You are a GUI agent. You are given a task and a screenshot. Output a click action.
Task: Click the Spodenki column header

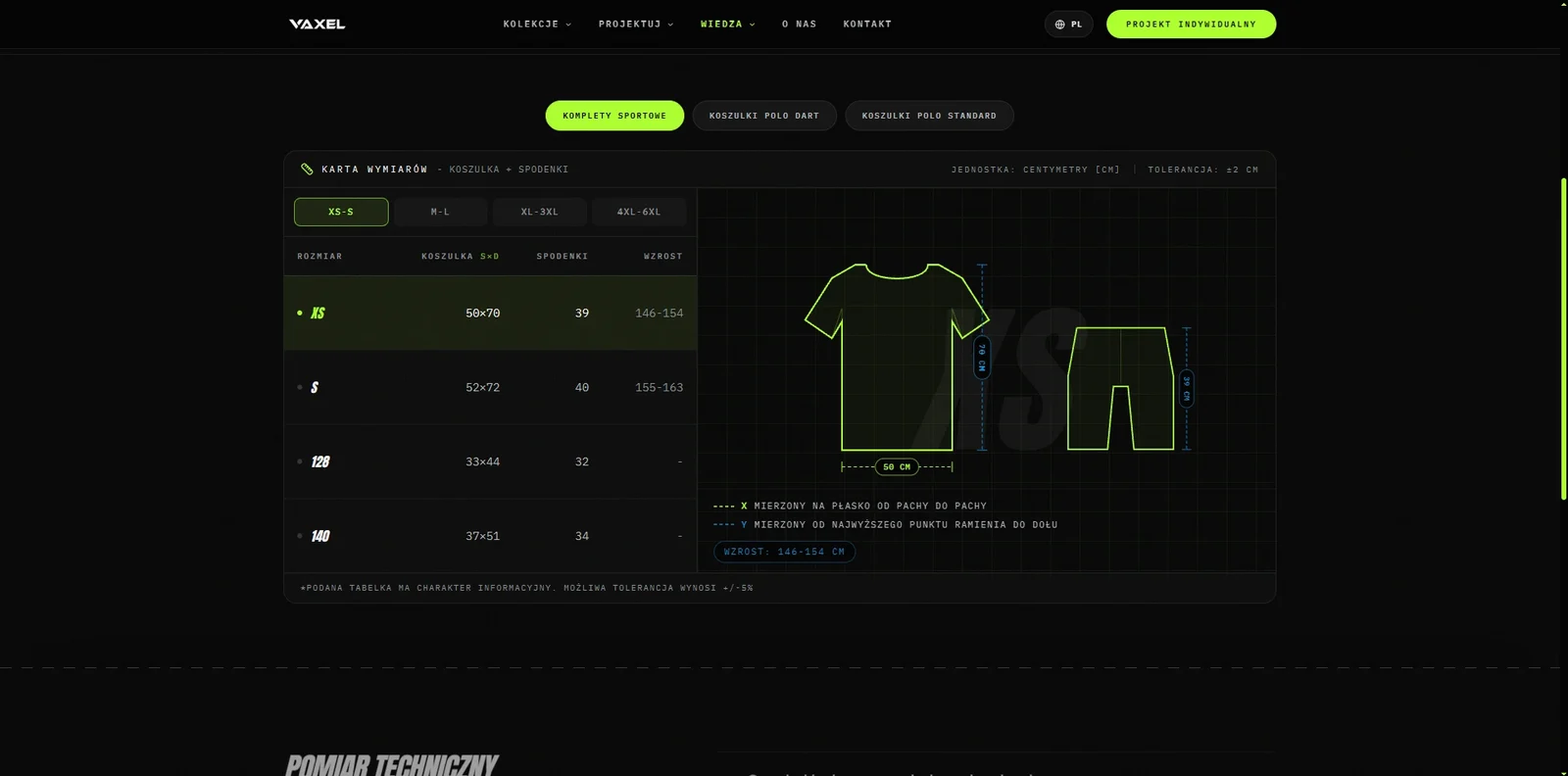[563, 257]
